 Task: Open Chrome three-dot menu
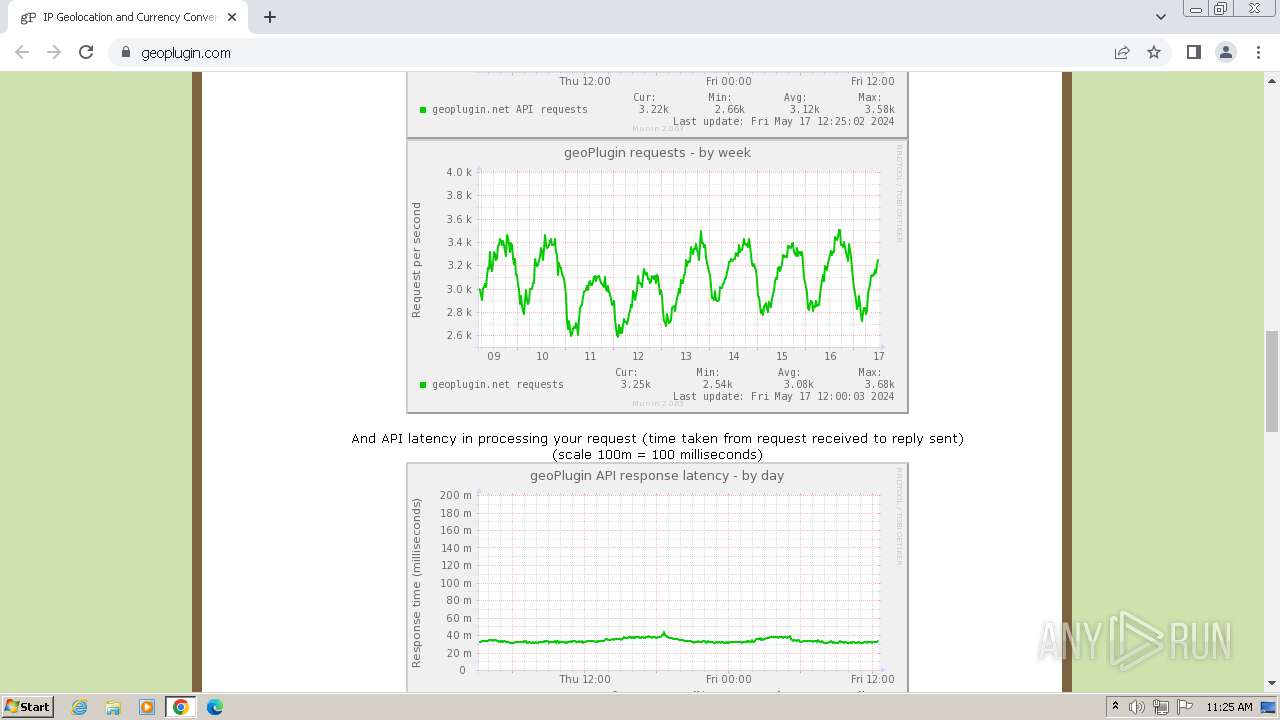(x=1258, y=53)
